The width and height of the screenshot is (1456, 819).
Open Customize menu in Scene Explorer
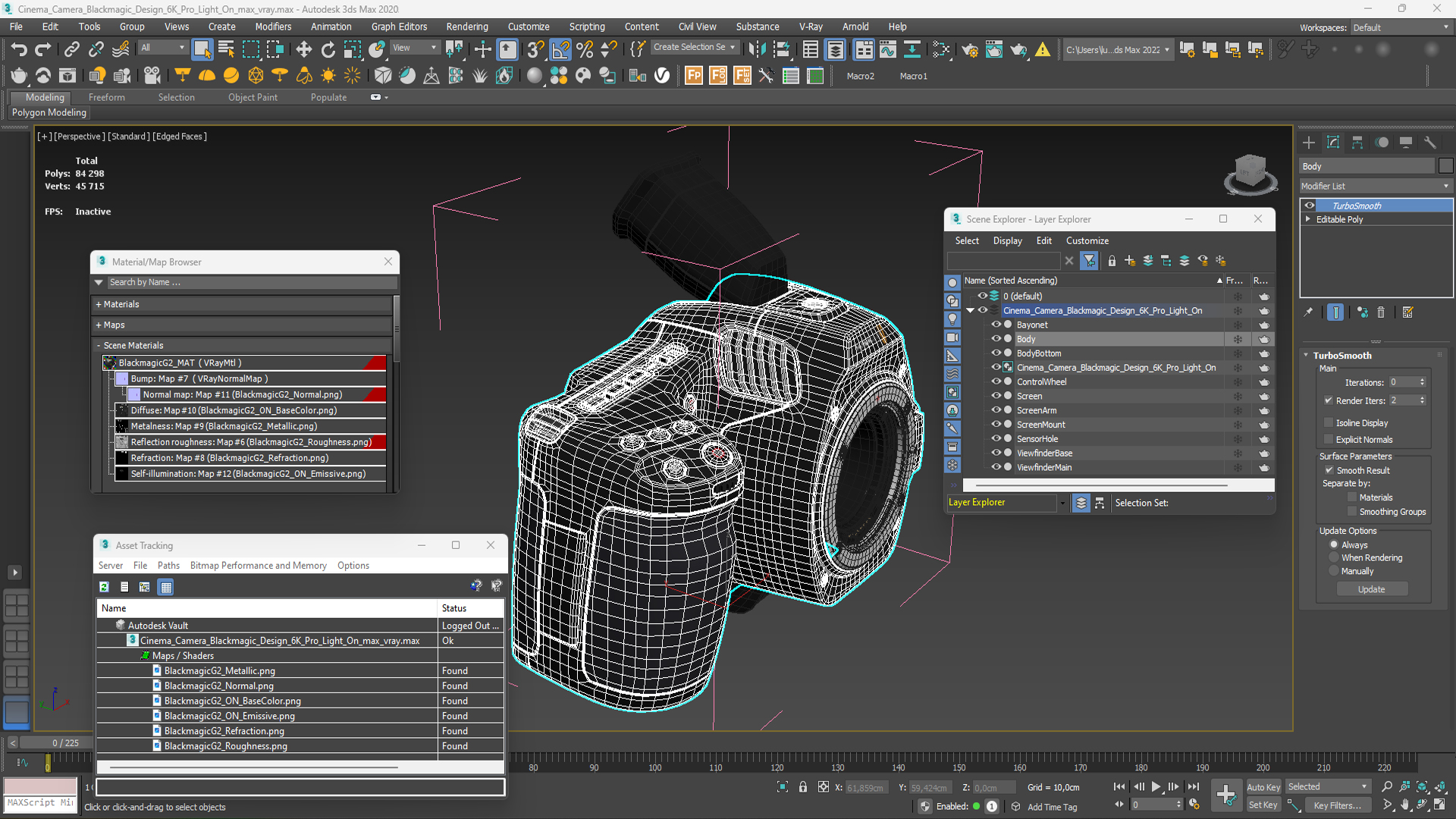point(1087,240)
